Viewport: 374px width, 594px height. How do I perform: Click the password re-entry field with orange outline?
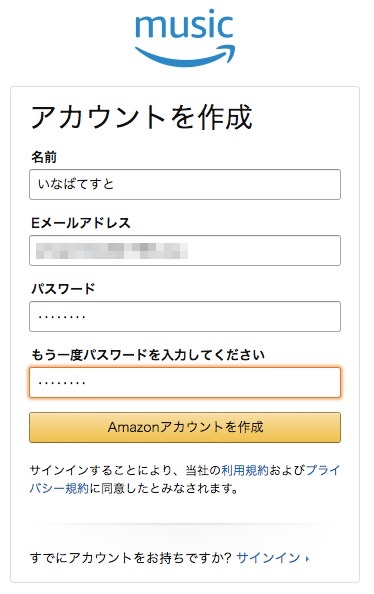(185, 382)
